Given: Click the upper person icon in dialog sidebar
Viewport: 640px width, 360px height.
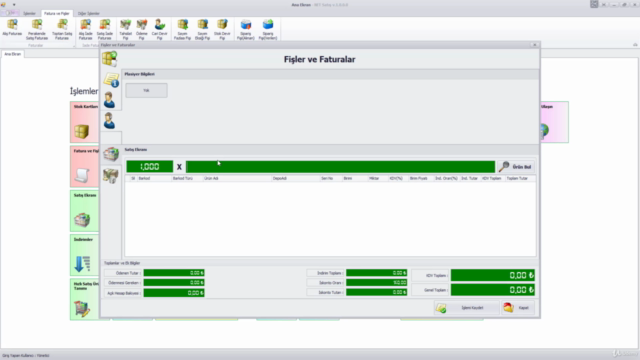Looking at the screenshot, I should pyautogui.click(x=109, y=100).
